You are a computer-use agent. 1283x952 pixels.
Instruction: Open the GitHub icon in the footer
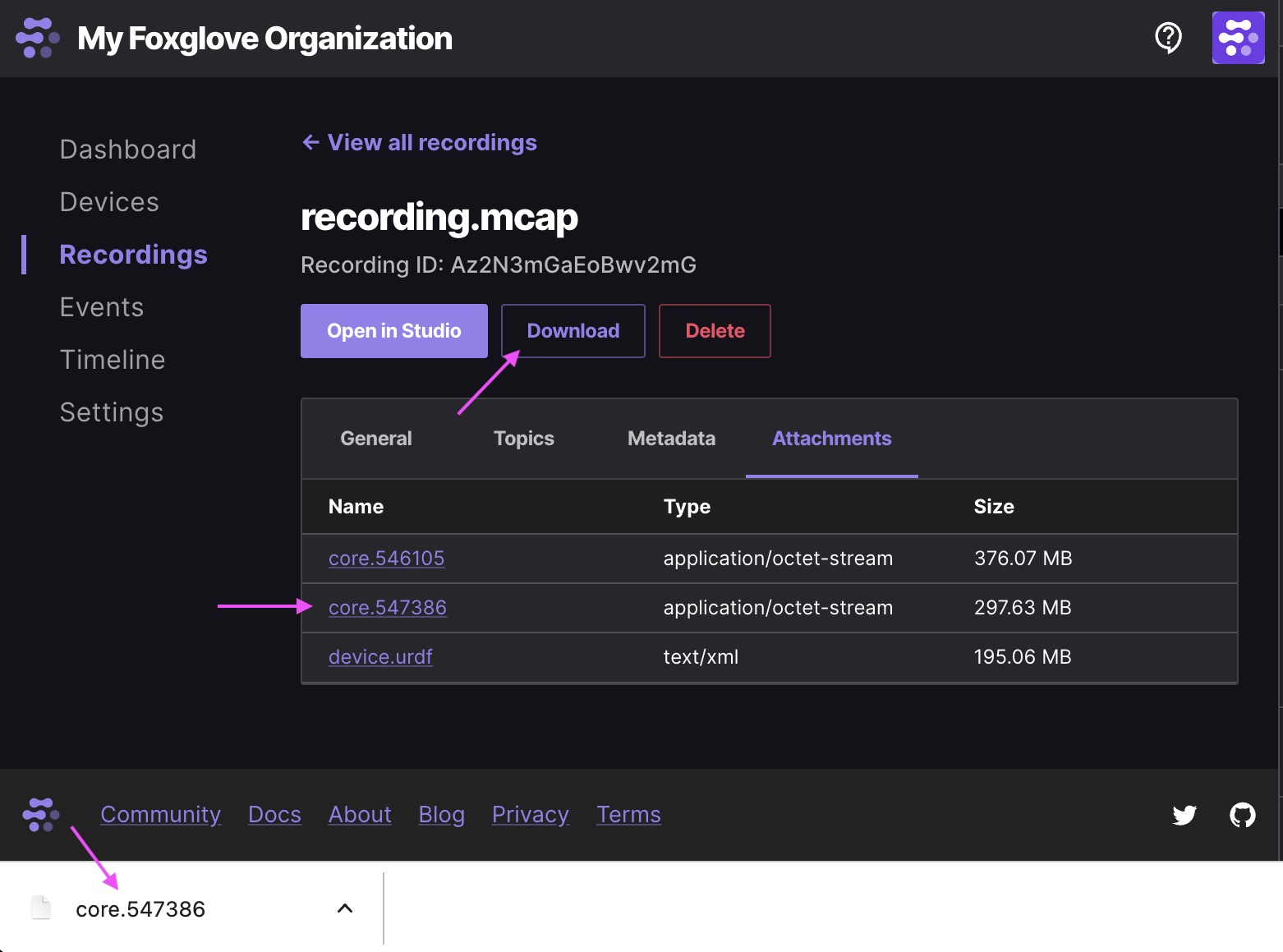point(1244,815)
